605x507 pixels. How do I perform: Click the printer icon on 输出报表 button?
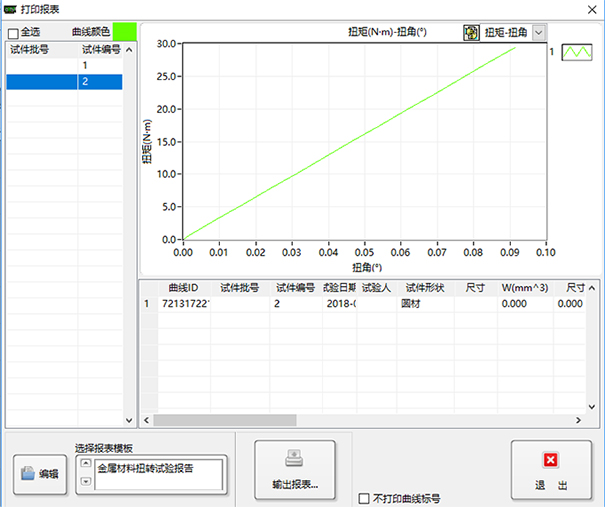point(295,460)
